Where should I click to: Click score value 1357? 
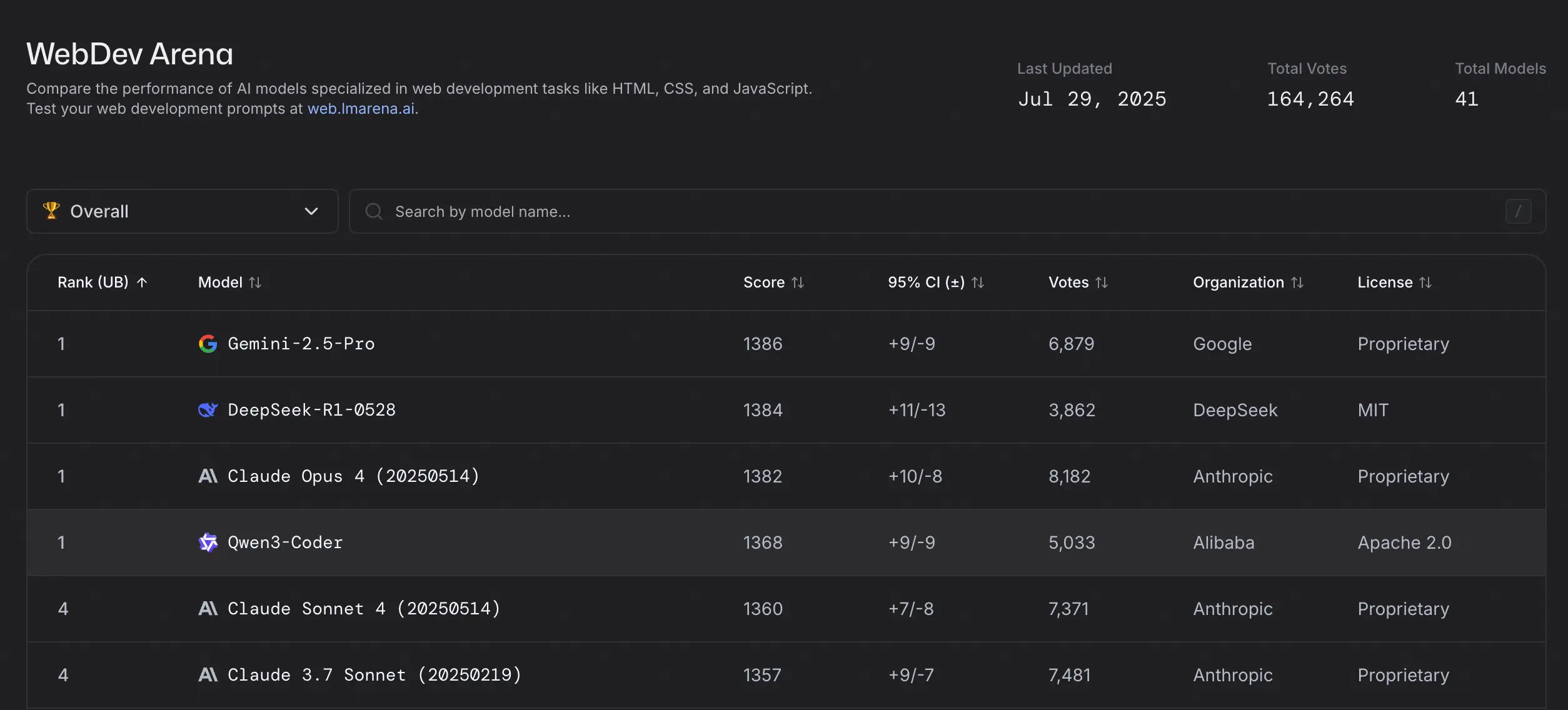(762, 675)
